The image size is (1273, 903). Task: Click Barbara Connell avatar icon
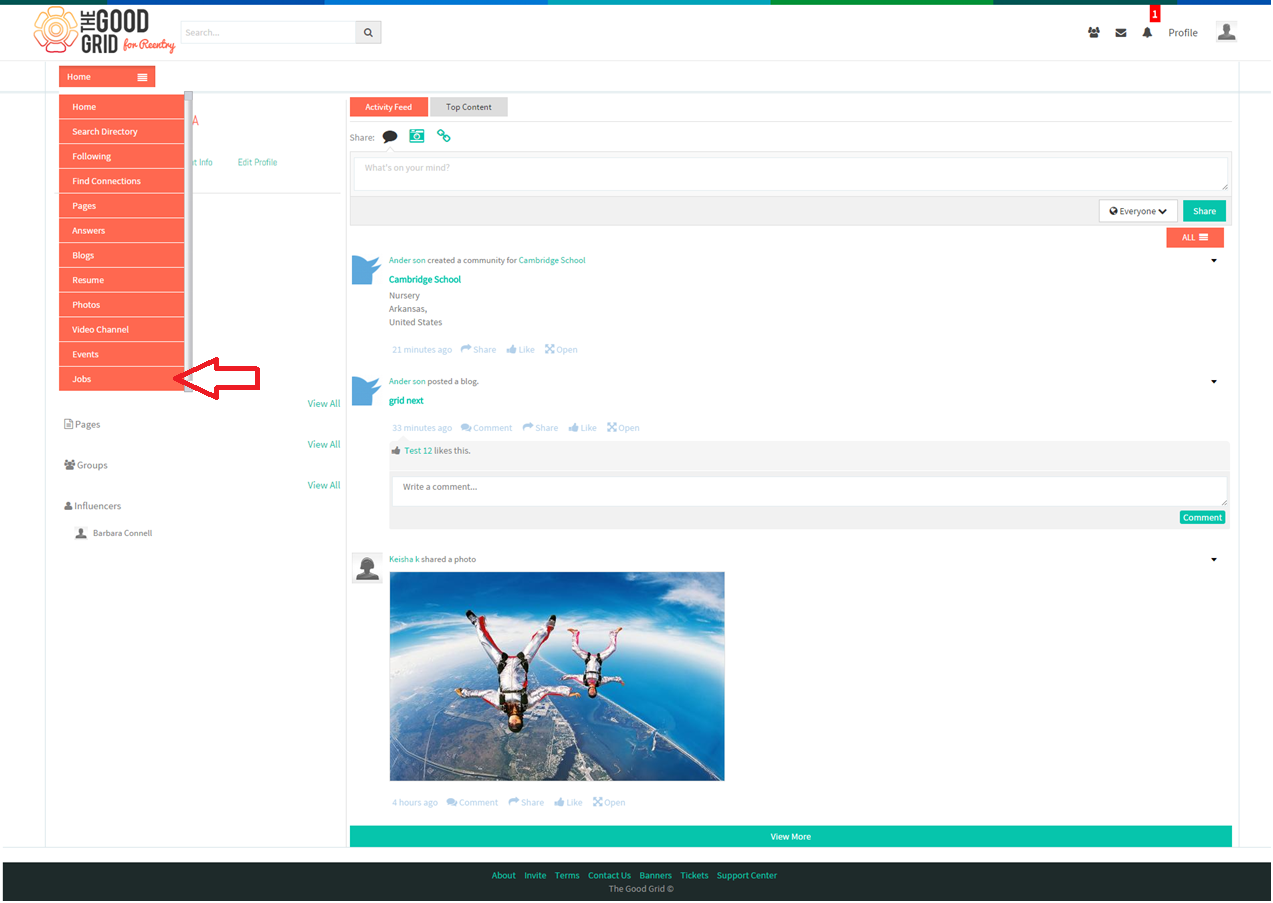81,533
